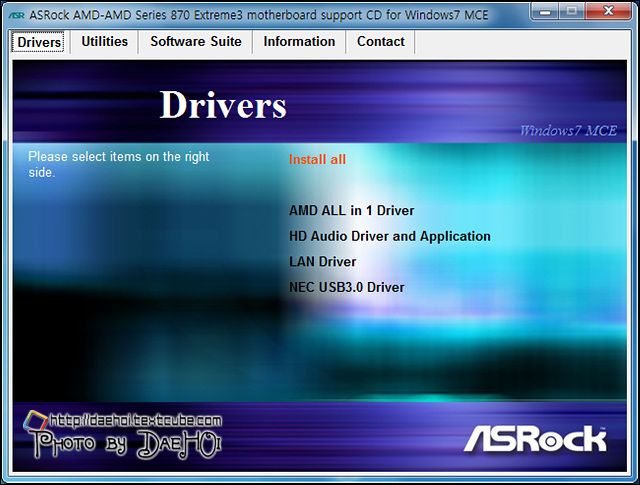Open the Contact tab
This screenshot has height=485, width=640.
[x=380, y=42]
